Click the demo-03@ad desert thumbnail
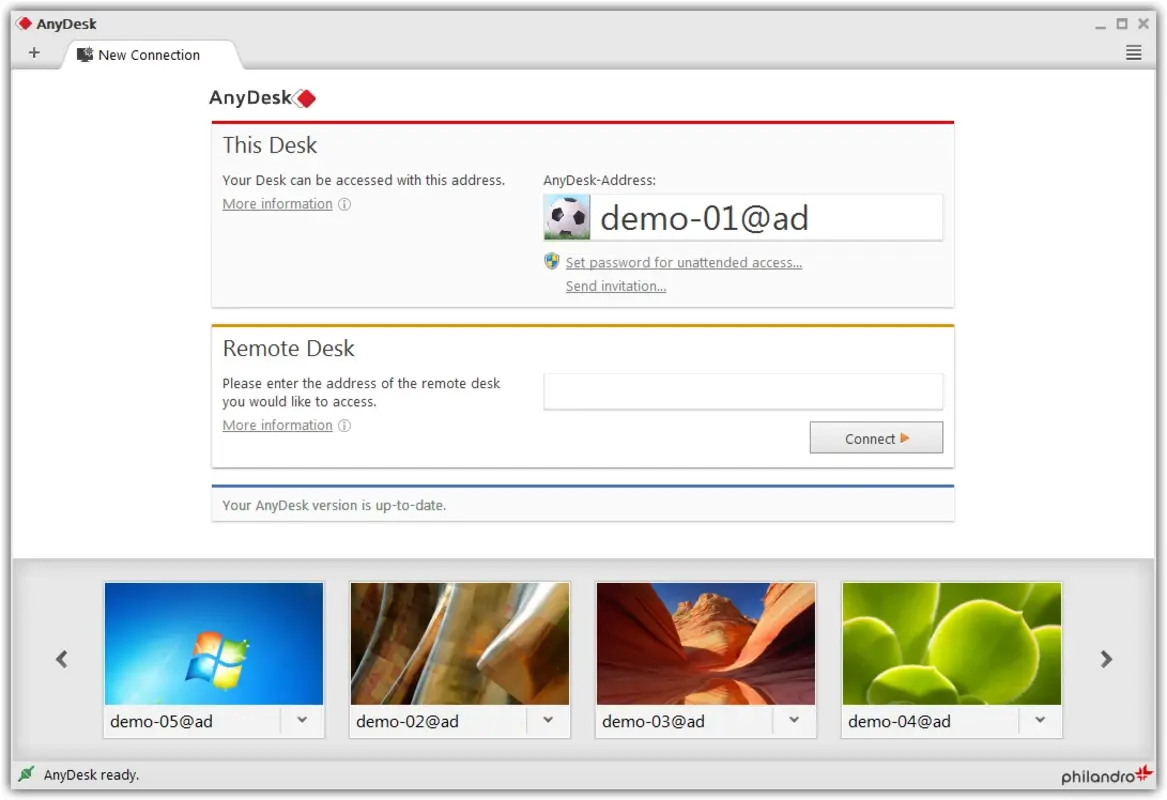 [x=705, y=644]
